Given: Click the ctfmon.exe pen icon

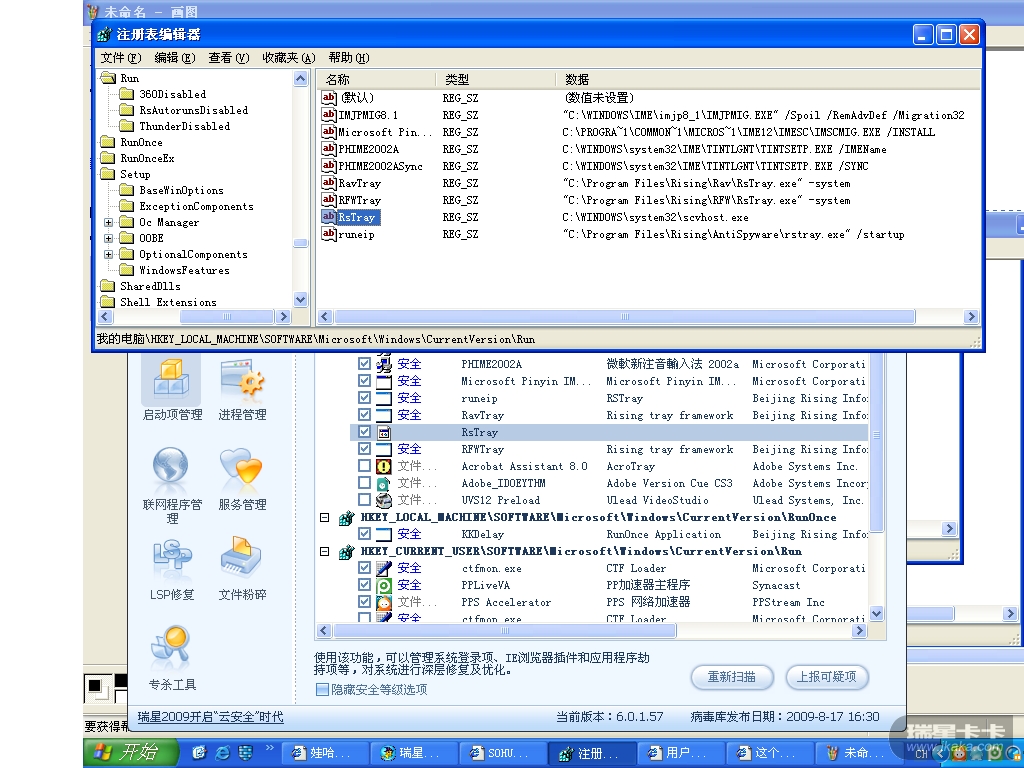Looking at the screenshot, I should coord(384,568).
